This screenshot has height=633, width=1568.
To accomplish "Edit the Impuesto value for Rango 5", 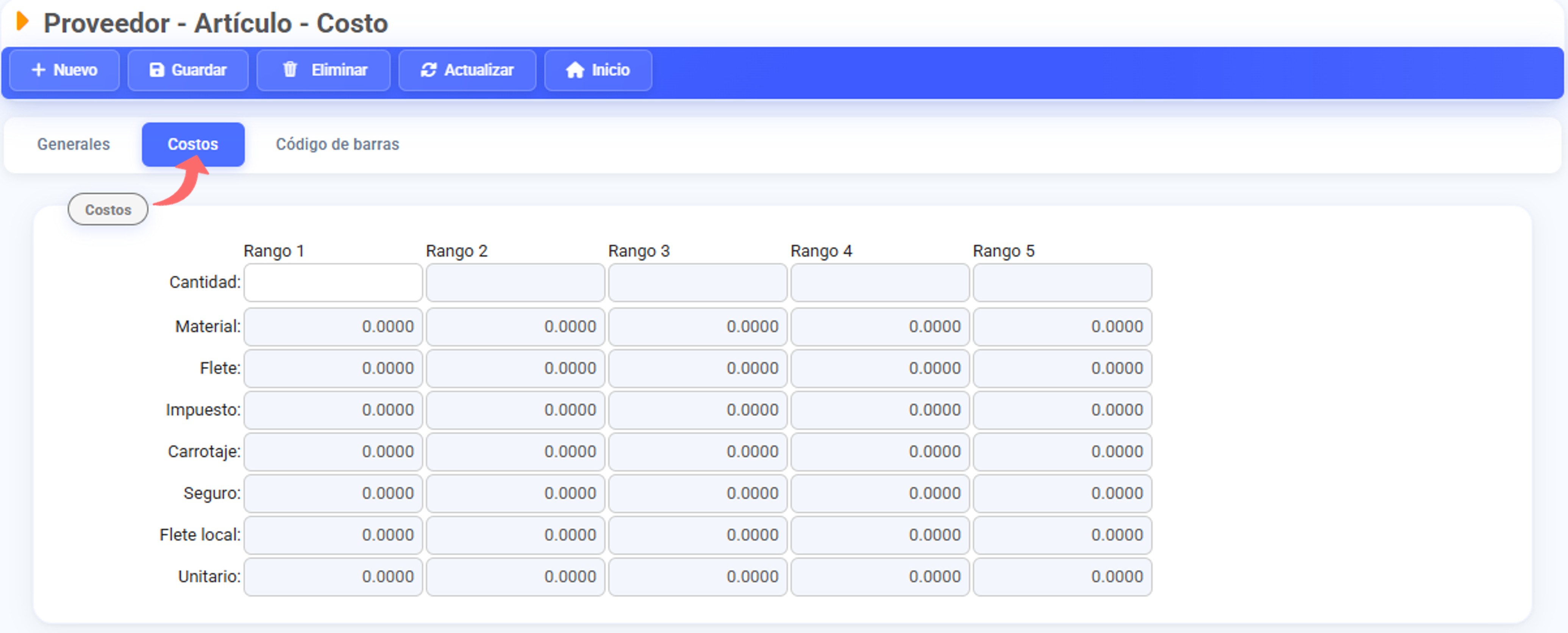I will [x=1062, y=410].
